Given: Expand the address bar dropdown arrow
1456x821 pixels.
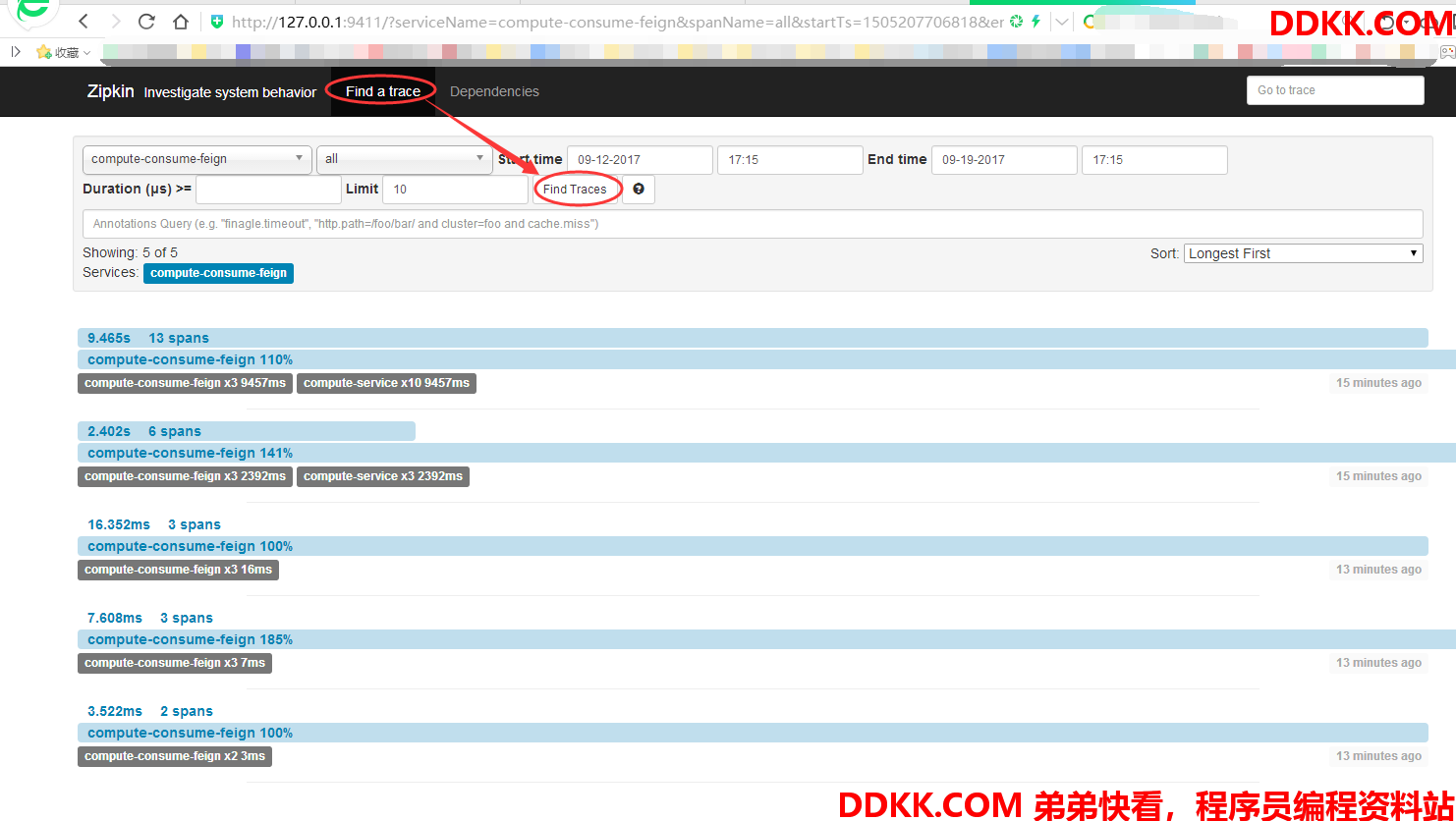Looking at the screenshot, I should (x=1062, y=22).
